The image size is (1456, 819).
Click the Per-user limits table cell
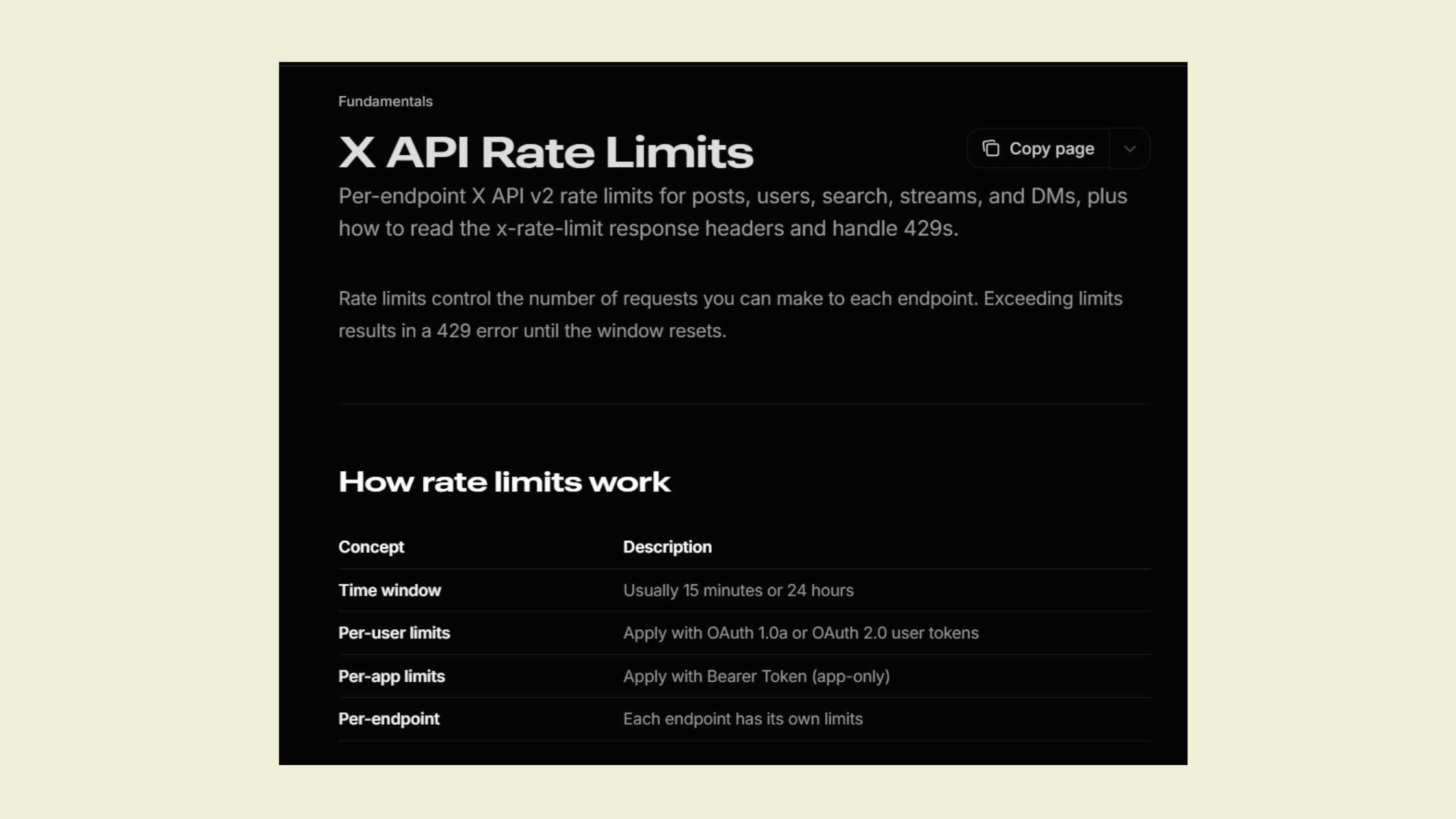(395, 633)
